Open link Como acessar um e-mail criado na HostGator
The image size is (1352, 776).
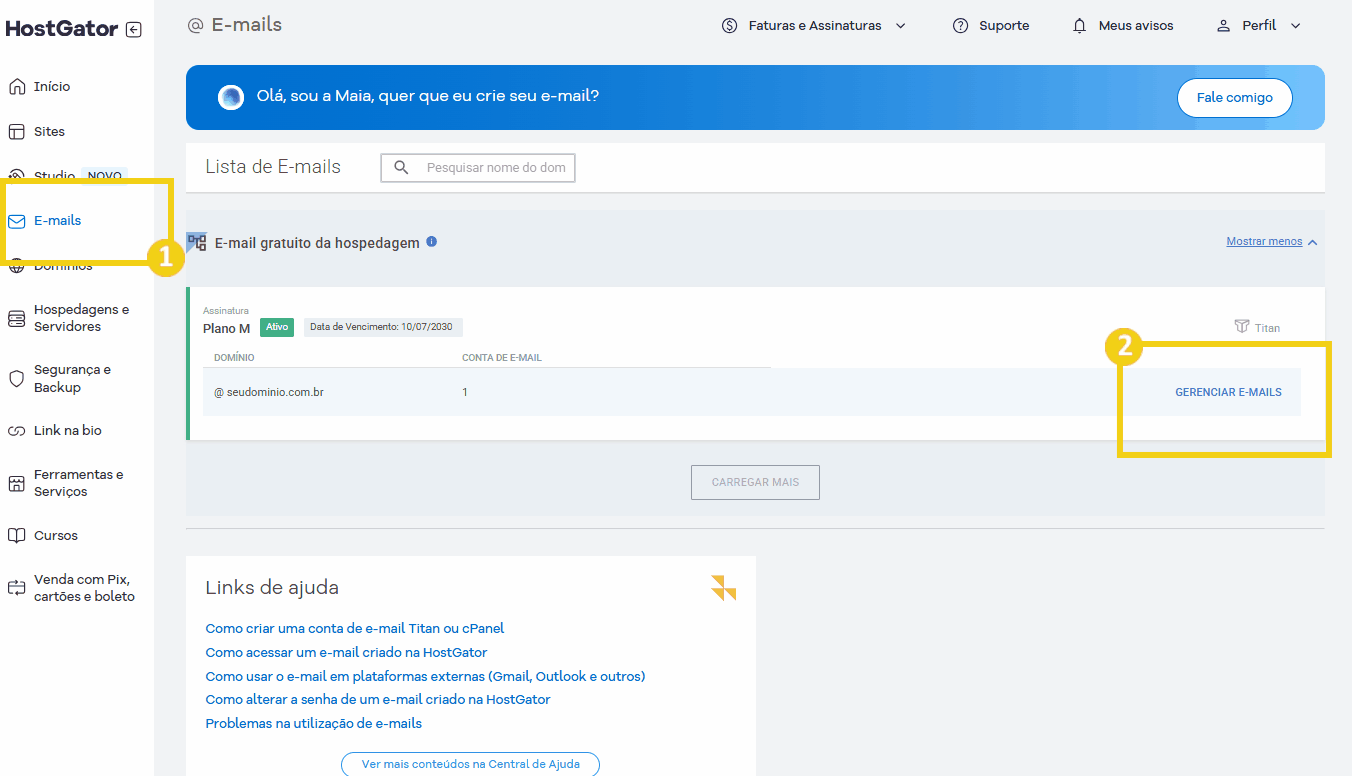point(346,652)
